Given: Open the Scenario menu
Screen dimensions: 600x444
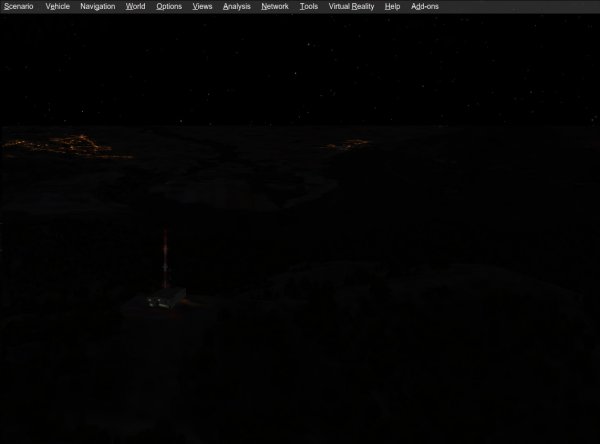Looking at the screenshot, I should pos(18,7).
